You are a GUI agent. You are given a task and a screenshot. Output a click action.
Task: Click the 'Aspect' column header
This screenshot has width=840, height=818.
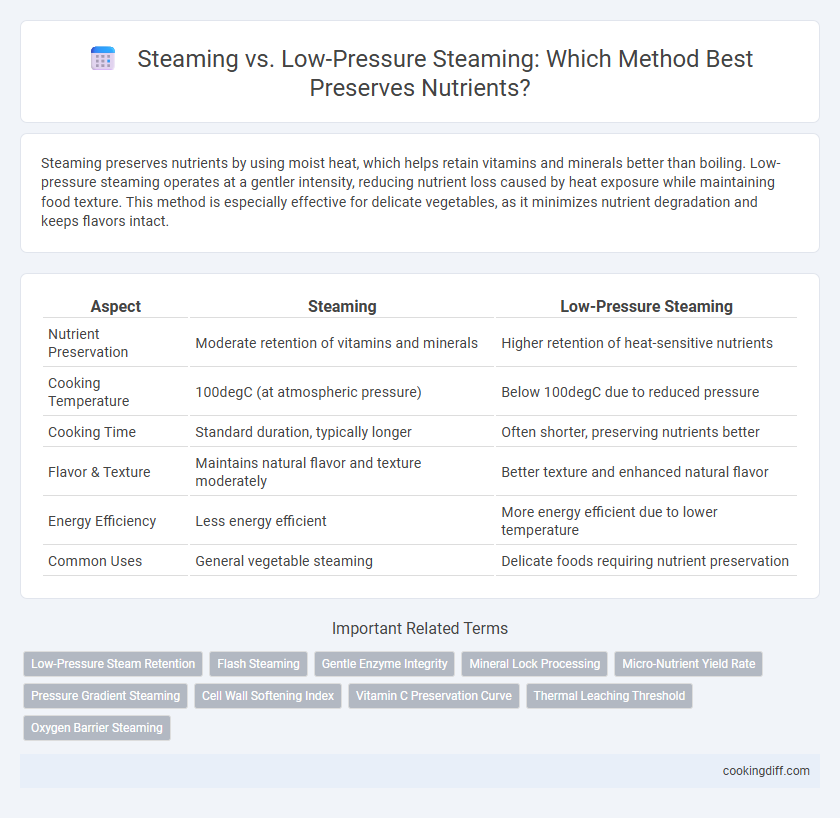116,306
